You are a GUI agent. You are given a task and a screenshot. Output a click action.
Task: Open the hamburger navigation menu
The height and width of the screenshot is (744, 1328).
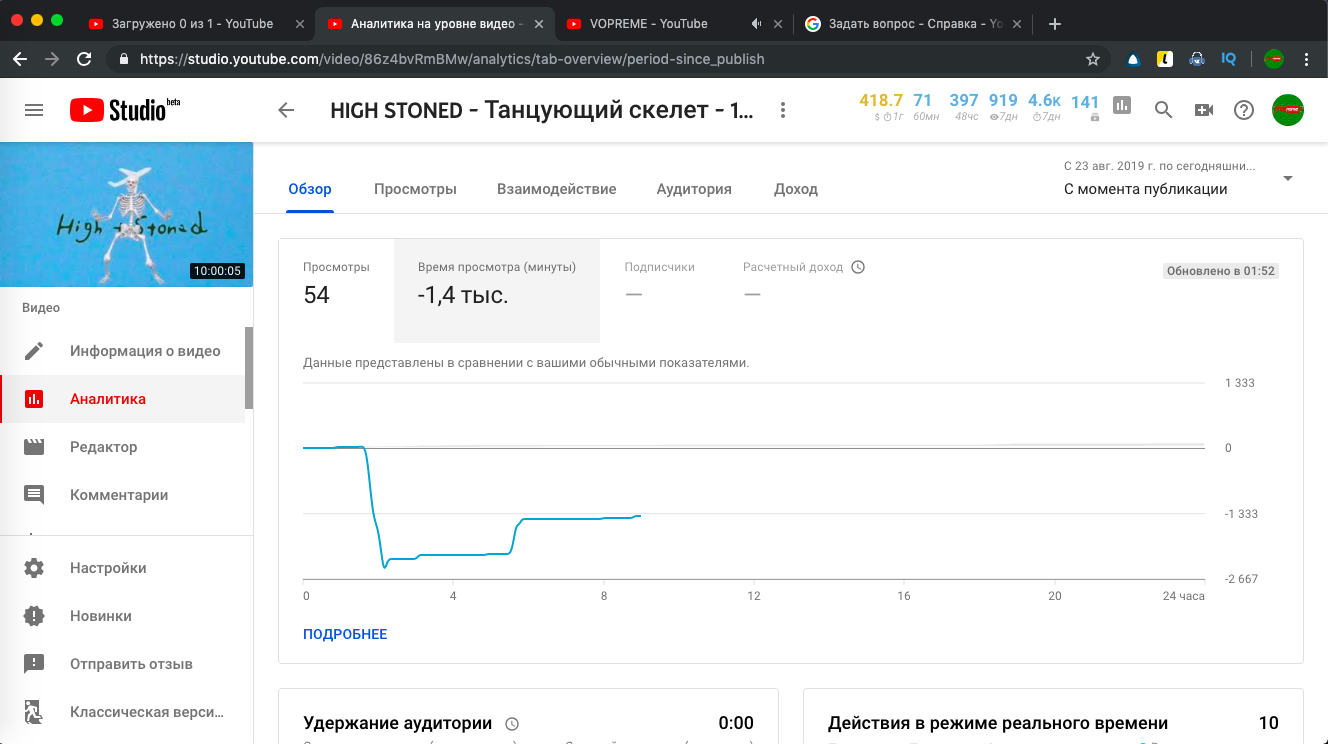point(34,110)
